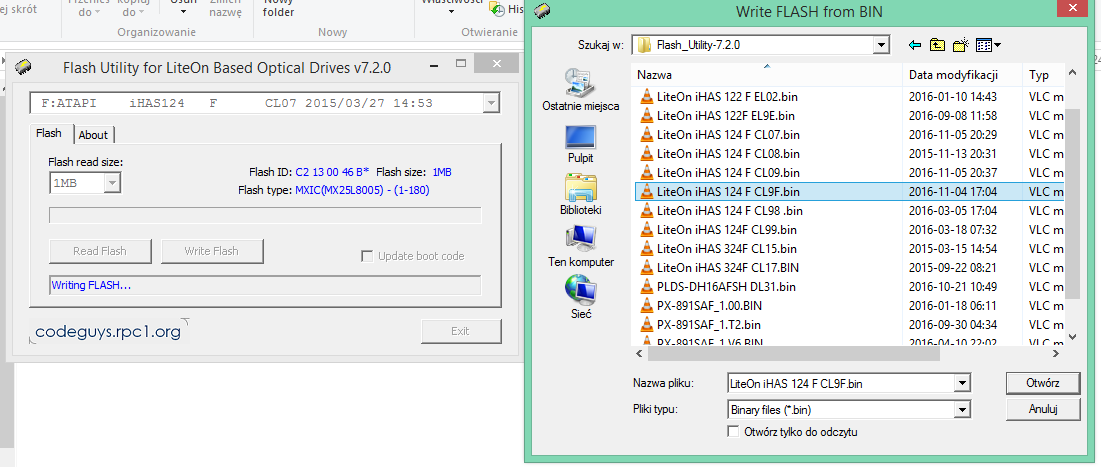
Task: Open Biblioteki in places bar
Action: pyautogui.click(x=580, y=196)
